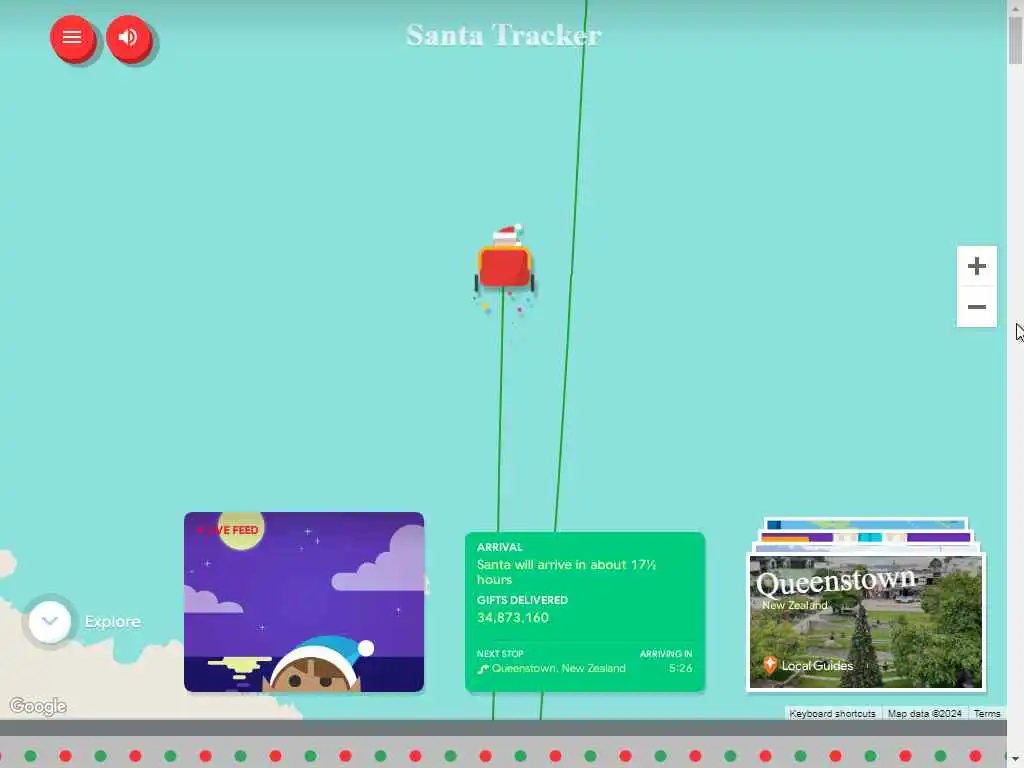
Task: Open the map Terms link
Action: point(987,713)
